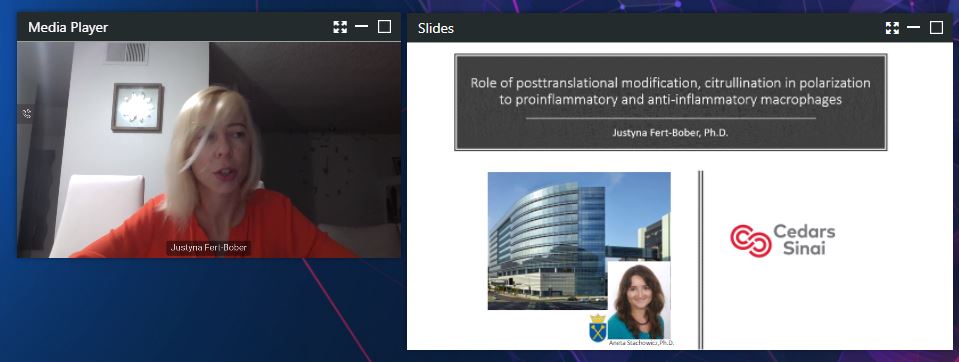Minimize the Slides panel
This screenshot has height=362, width=959.
[914, 28]
